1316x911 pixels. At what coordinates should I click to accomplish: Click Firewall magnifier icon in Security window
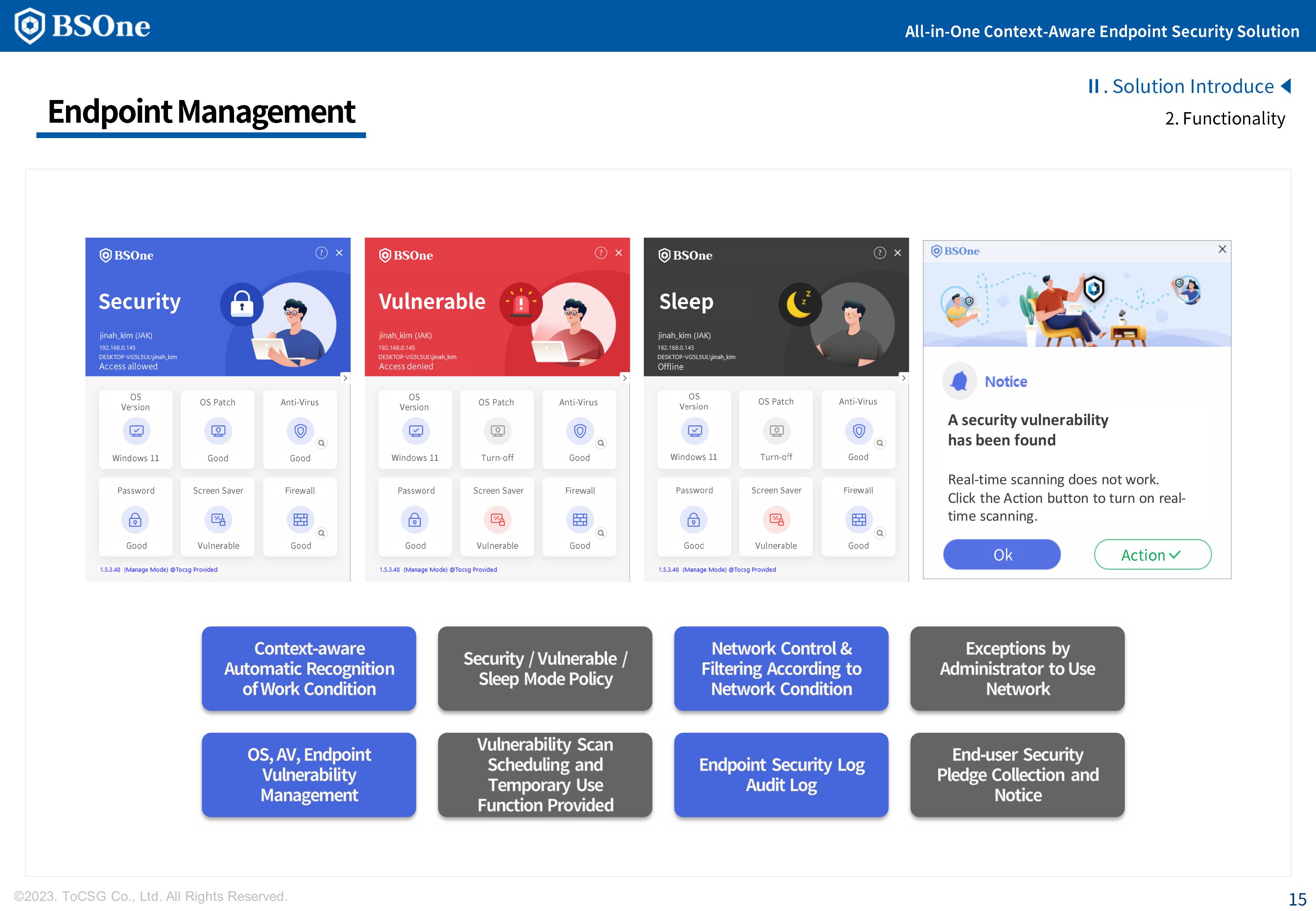[x=322, y=533]
